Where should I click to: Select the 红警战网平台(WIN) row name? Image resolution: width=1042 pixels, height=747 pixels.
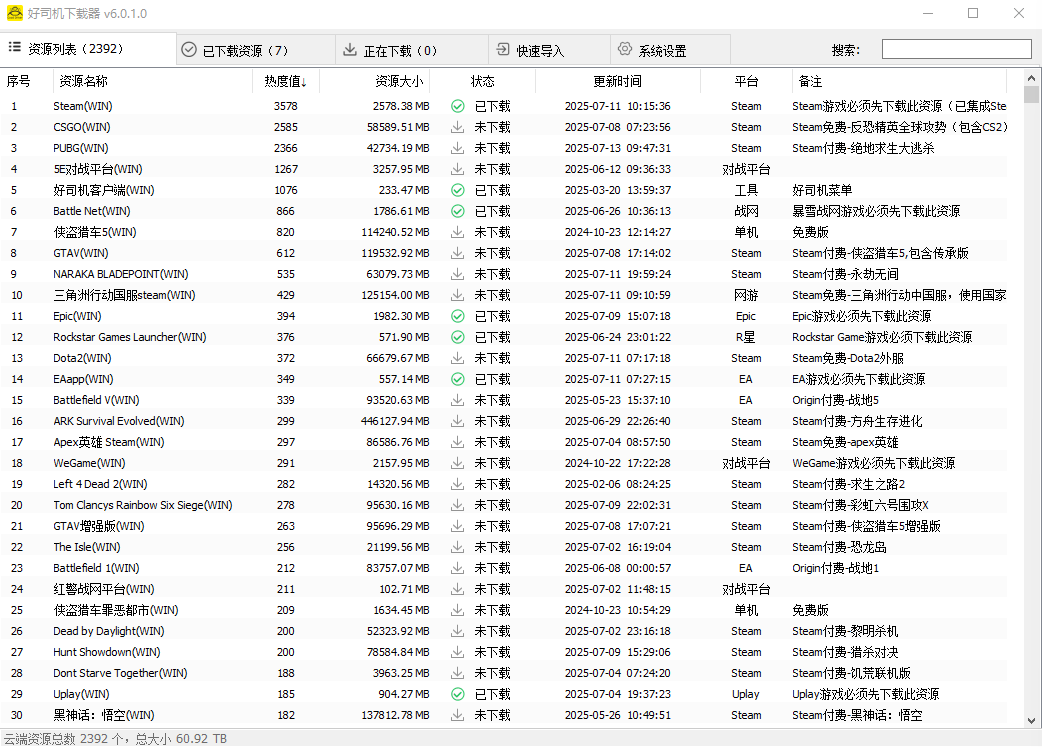pyautogui.click(x=104, y=589)
